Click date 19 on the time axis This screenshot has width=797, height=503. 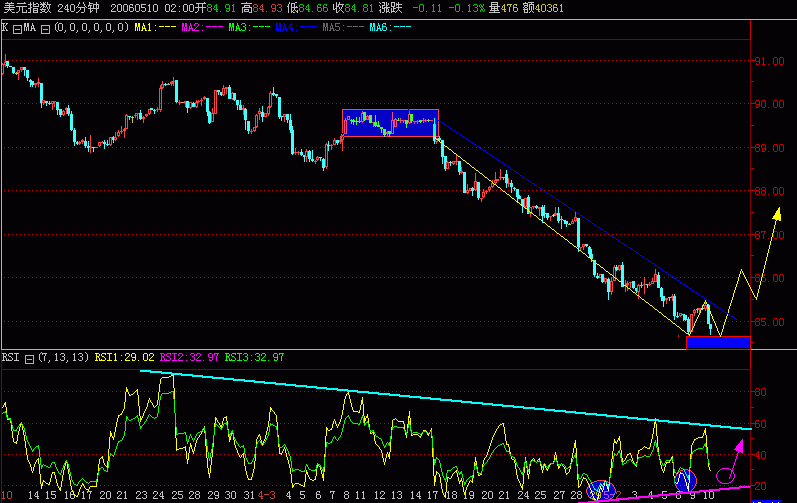pos(469,495)
